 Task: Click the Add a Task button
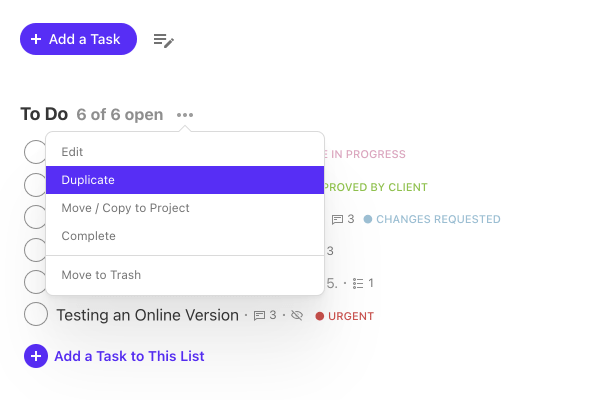pyautogui.click(x=78, y=39)
